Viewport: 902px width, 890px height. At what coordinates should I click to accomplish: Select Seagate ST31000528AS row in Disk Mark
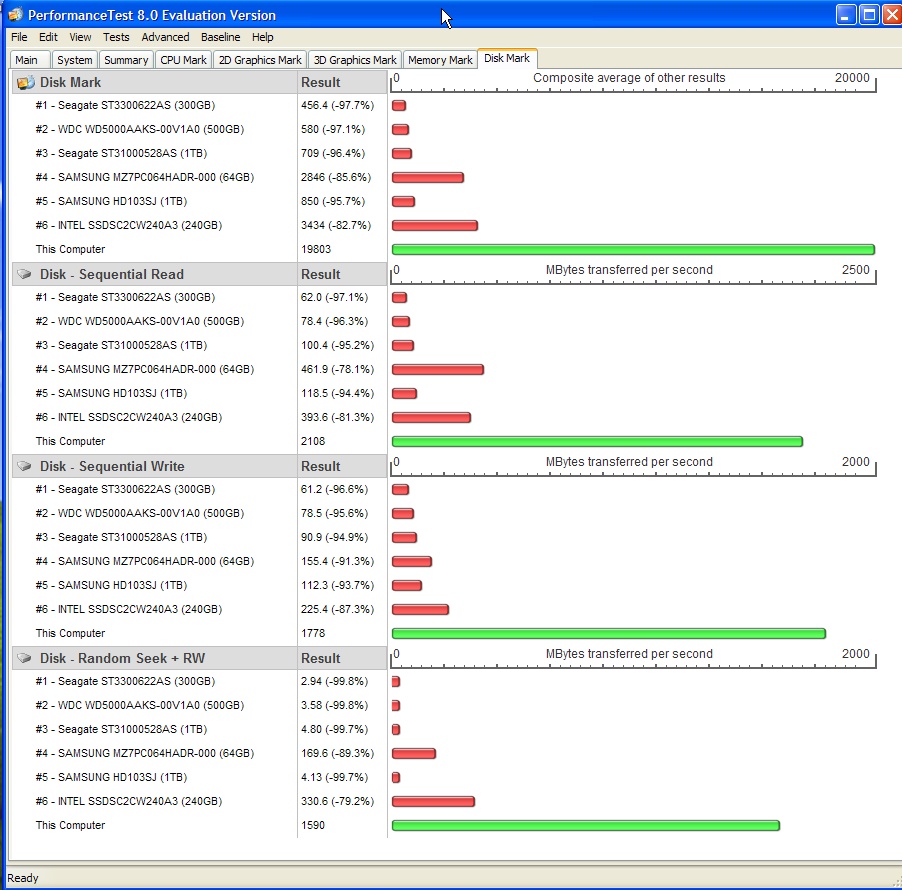tap(121, 154)
